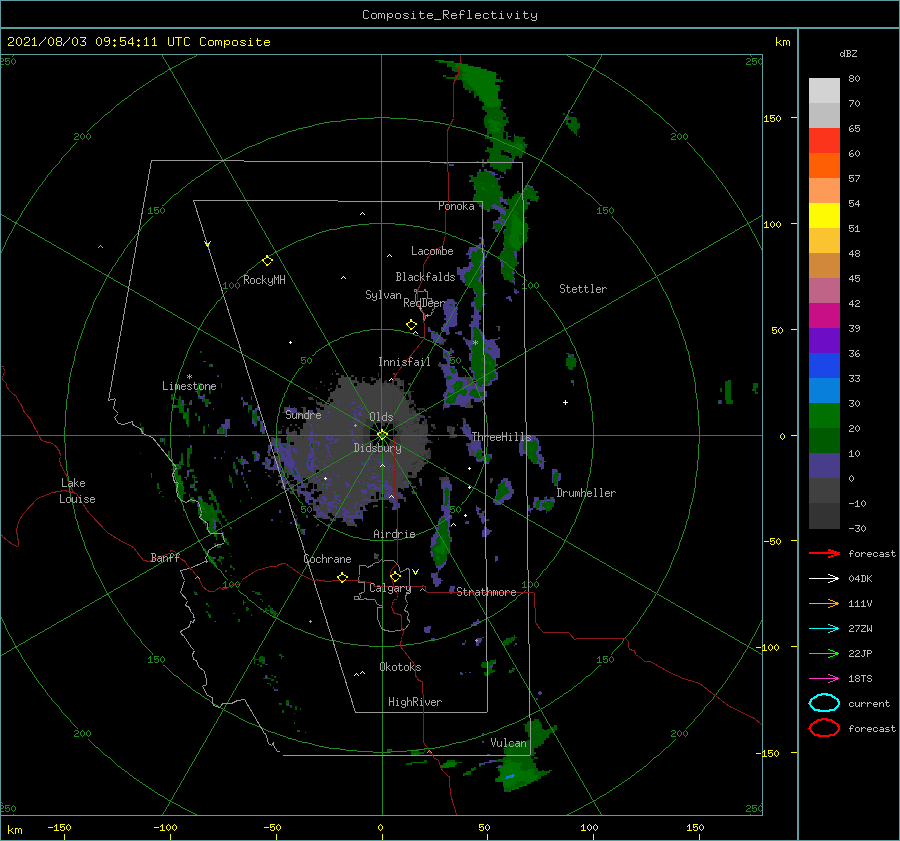The image size is (900, 841).
Task: Click the Drumheller label on map
Action: pos(586,493)
